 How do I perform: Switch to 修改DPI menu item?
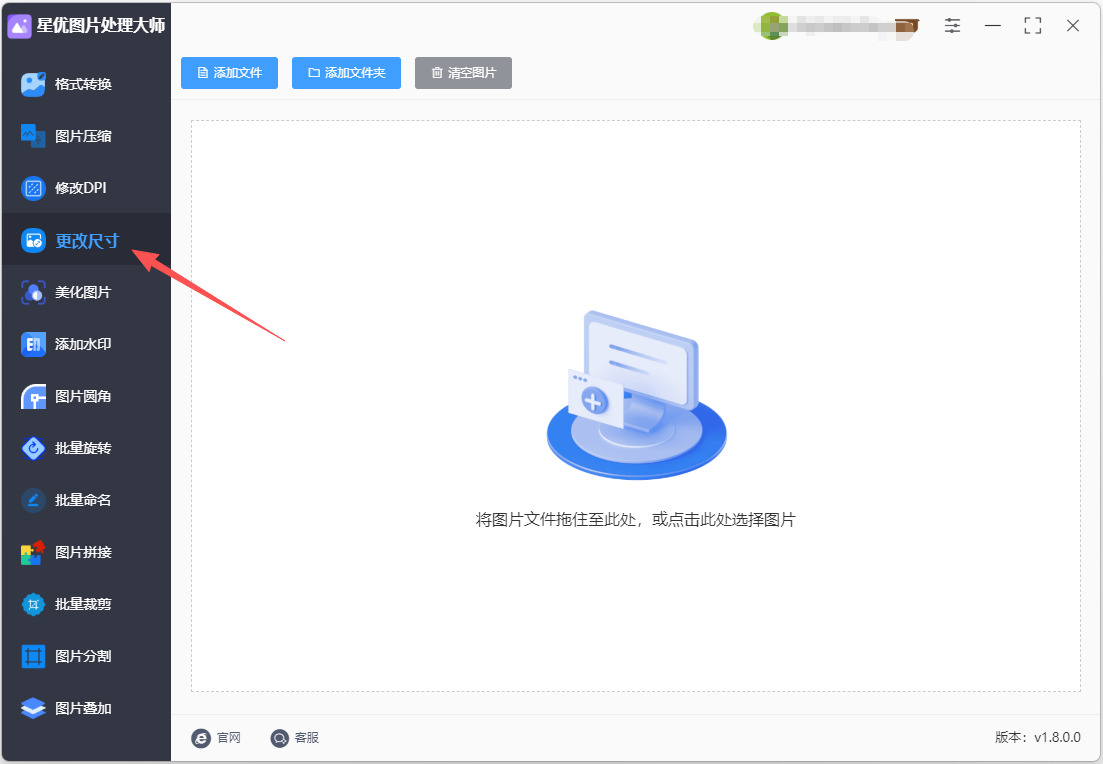click(86, 188)
